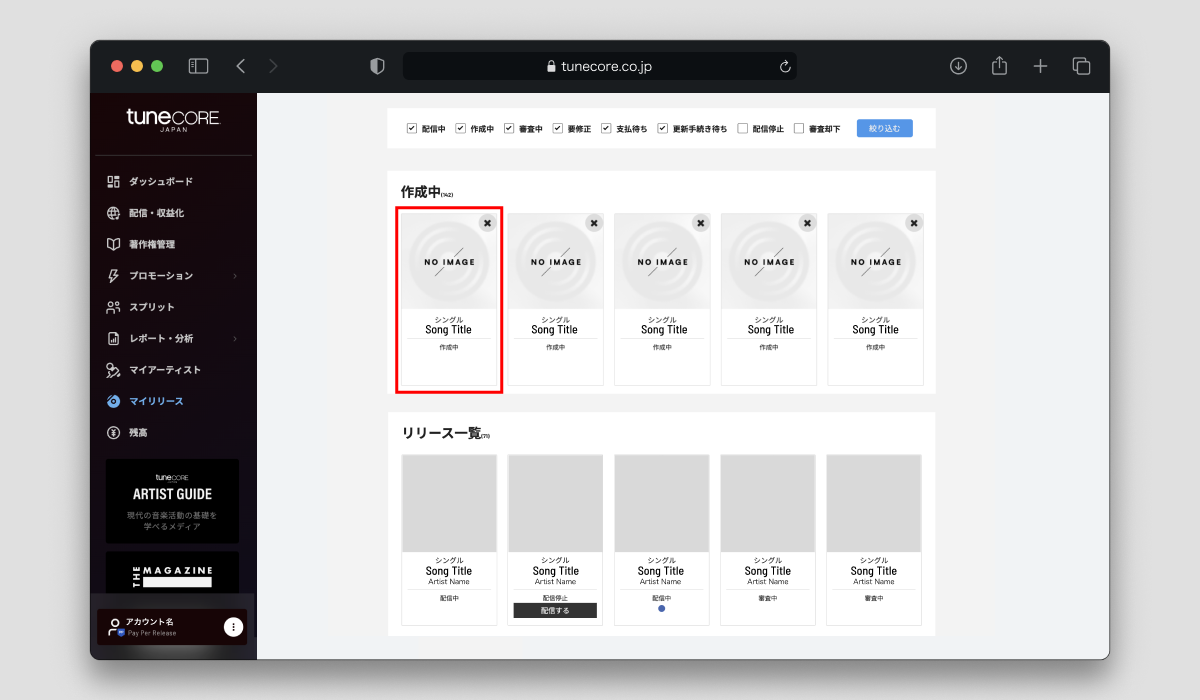
Task: Click the アカウント名 account name
Action: (x=149, y=621)
